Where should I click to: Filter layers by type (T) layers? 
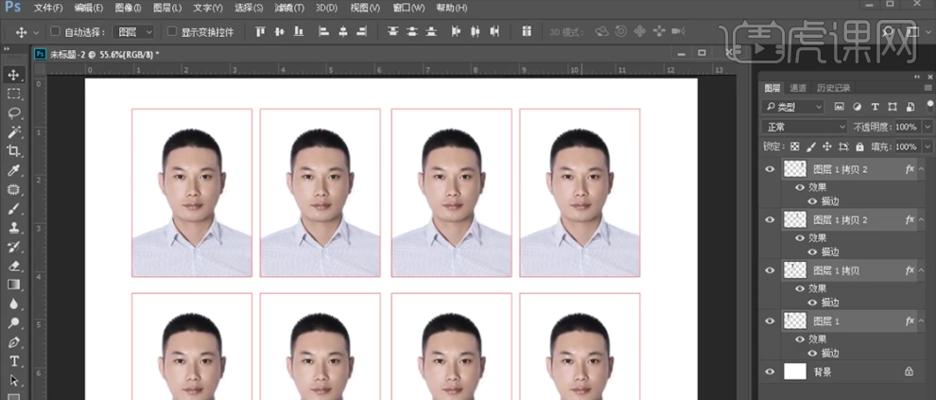[875, 107]
